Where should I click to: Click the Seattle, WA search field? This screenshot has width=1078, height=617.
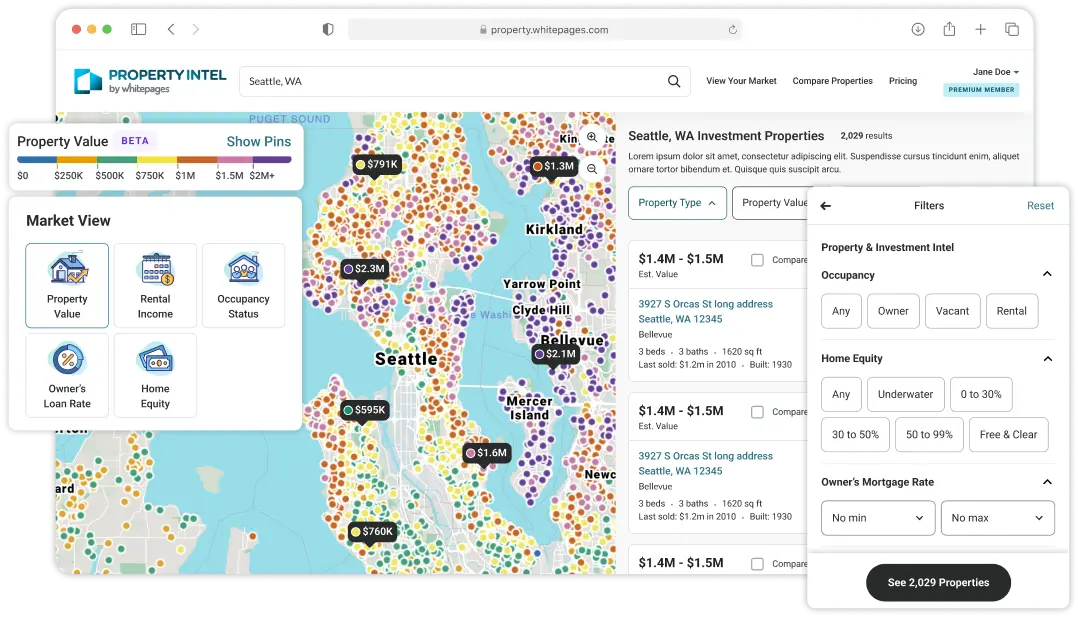pos(465,81)
